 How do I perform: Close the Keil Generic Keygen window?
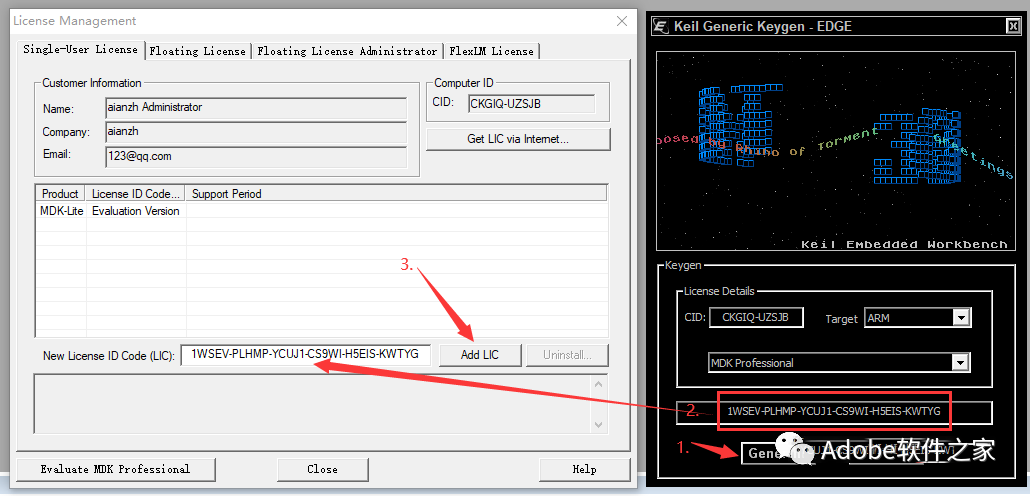pos(1012,26)
